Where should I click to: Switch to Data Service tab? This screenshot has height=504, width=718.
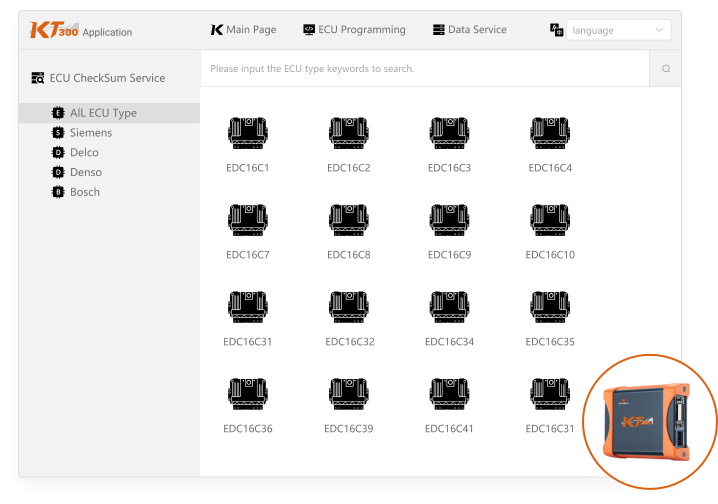point(469,30)
